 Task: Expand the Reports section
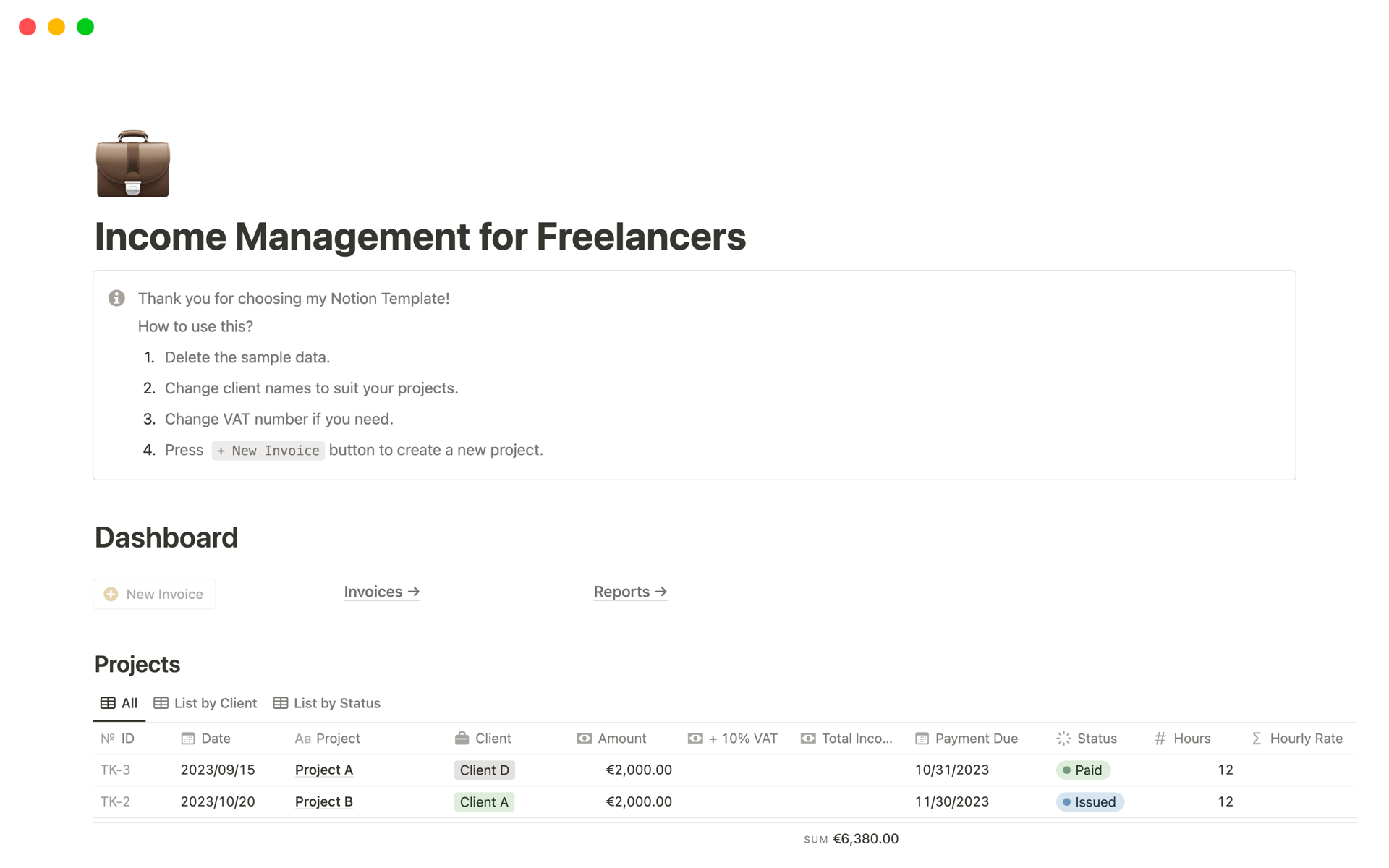(629, 592)
